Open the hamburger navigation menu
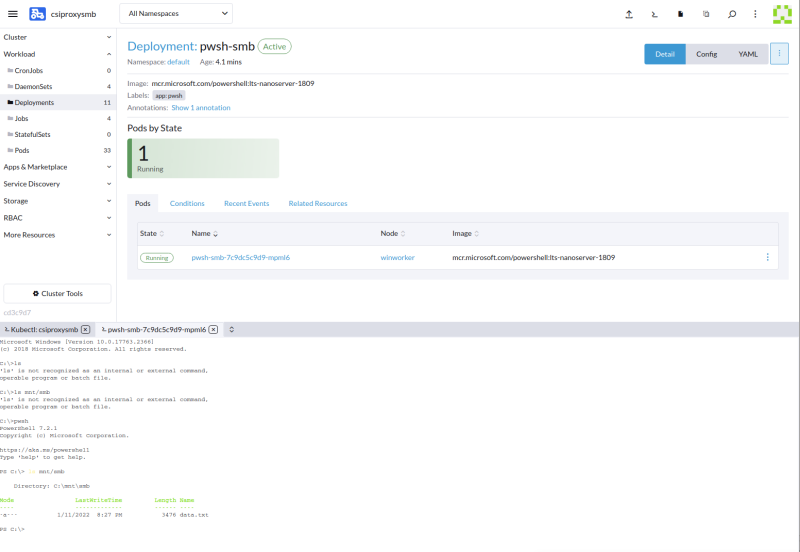 tap(13, 14)
